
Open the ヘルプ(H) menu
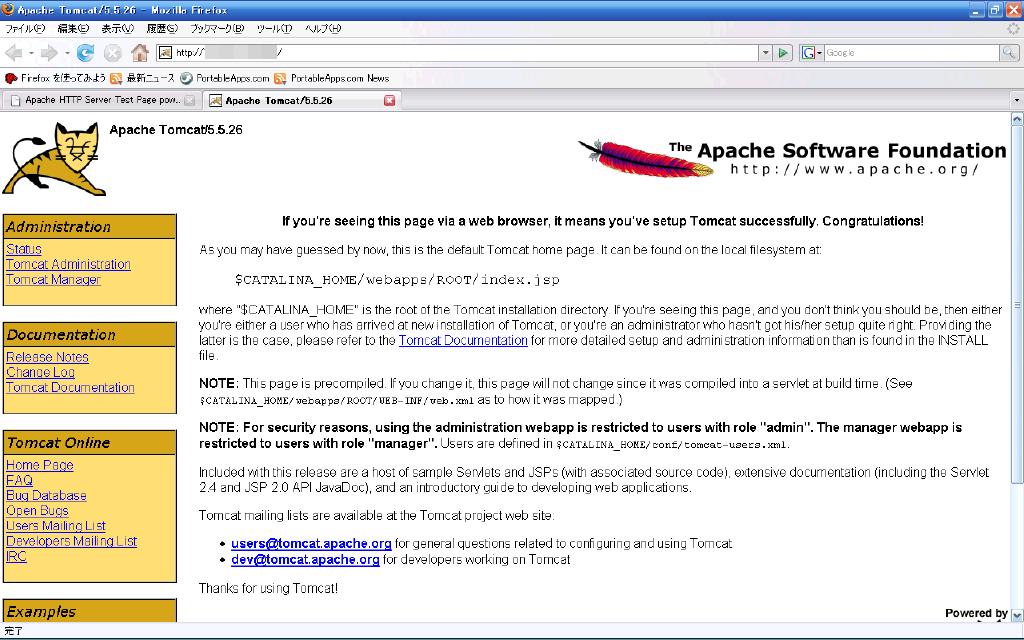pos(323,29)
